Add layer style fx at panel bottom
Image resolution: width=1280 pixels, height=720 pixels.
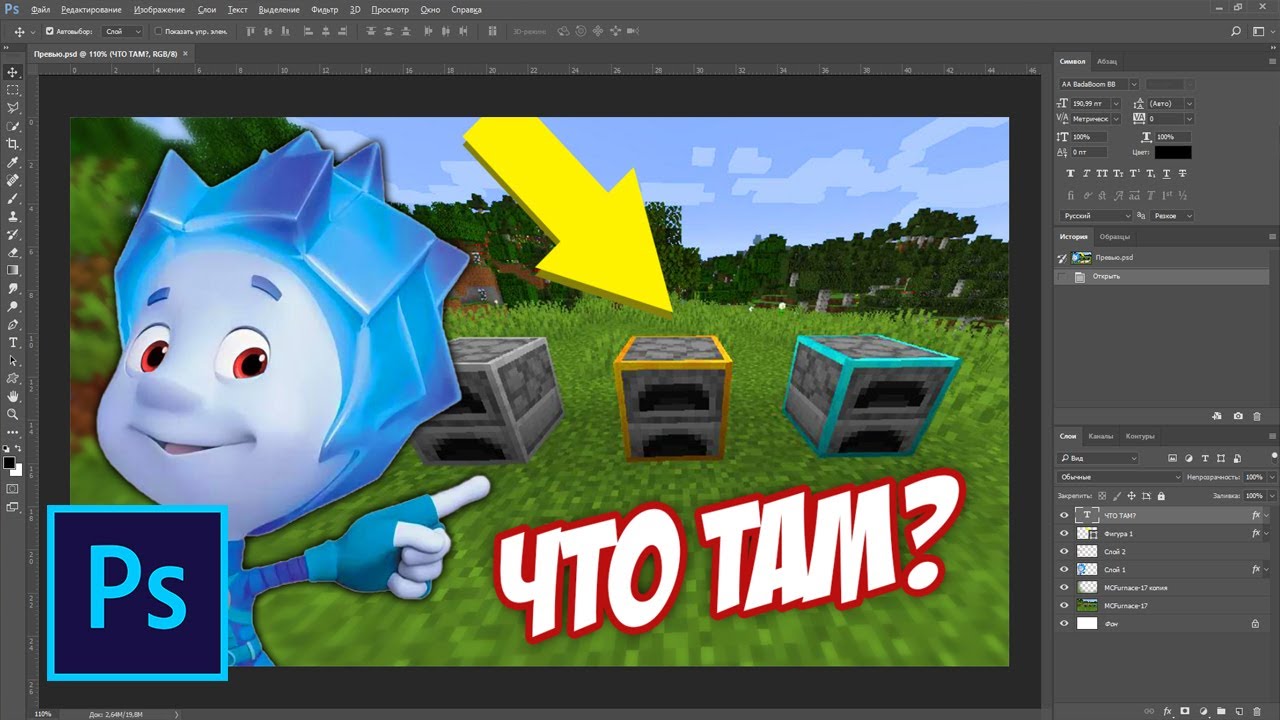(1168, 711)
